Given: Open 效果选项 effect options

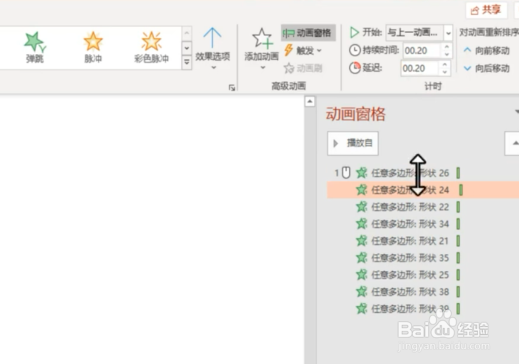Looking at the screenshot, I should point(212,49).
